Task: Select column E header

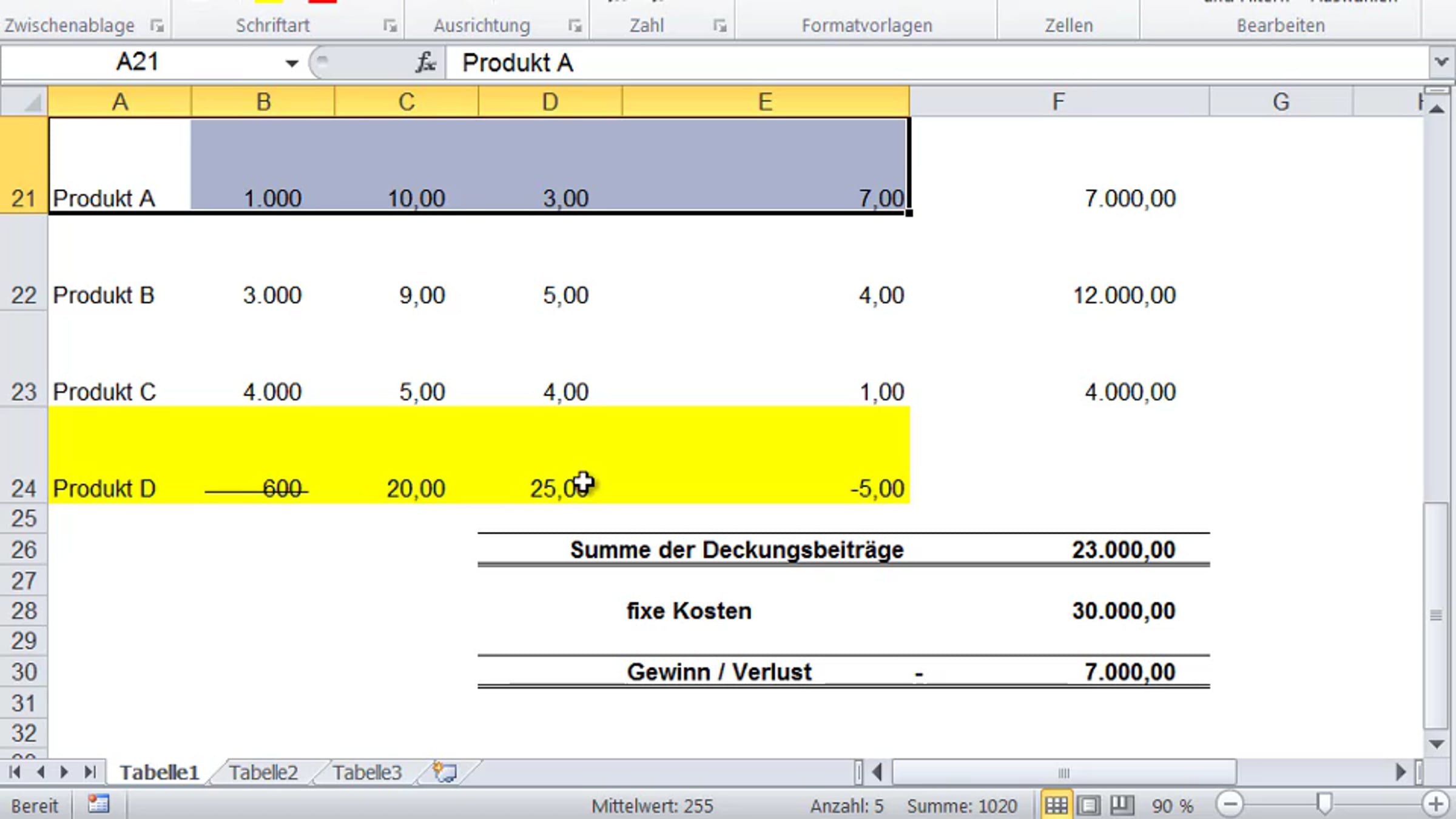Action: pyautogui.click(x=766, y=102)
